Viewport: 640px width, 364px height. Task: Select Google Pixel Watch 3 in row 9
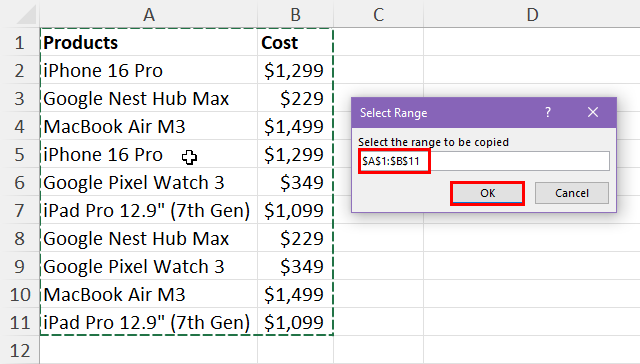pyautogui.click(x=149, y=266)
